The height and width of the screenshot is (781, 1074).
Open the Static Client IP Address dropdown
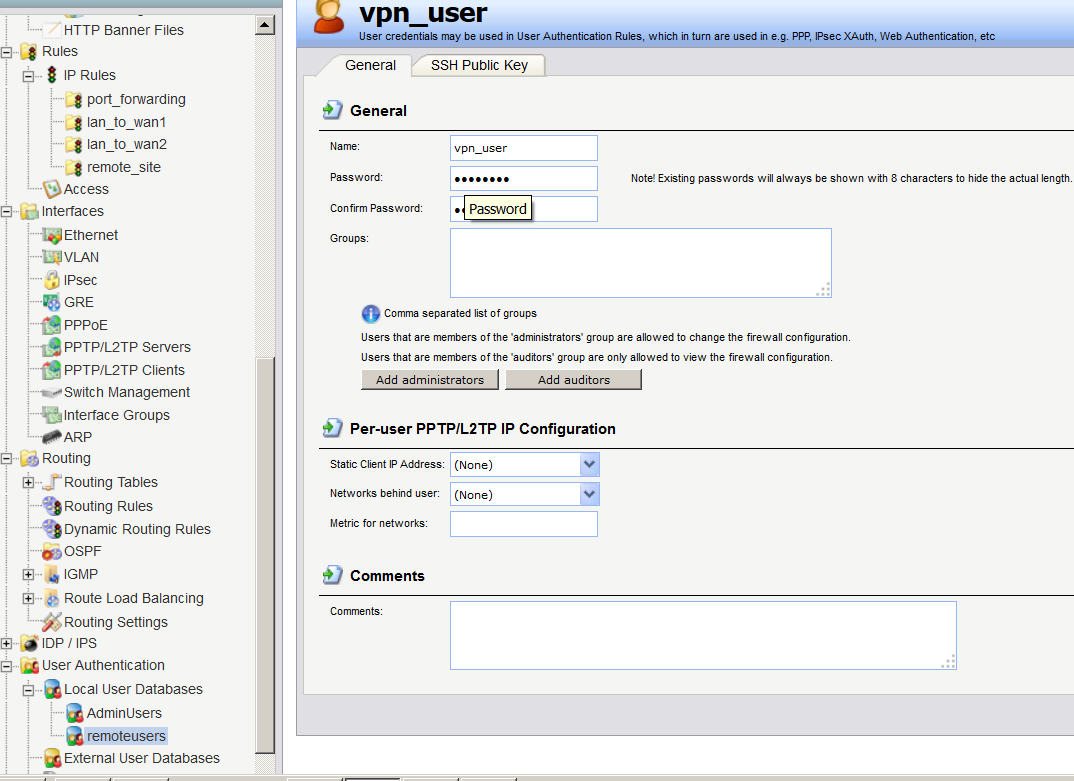click(x=589, y=465)
